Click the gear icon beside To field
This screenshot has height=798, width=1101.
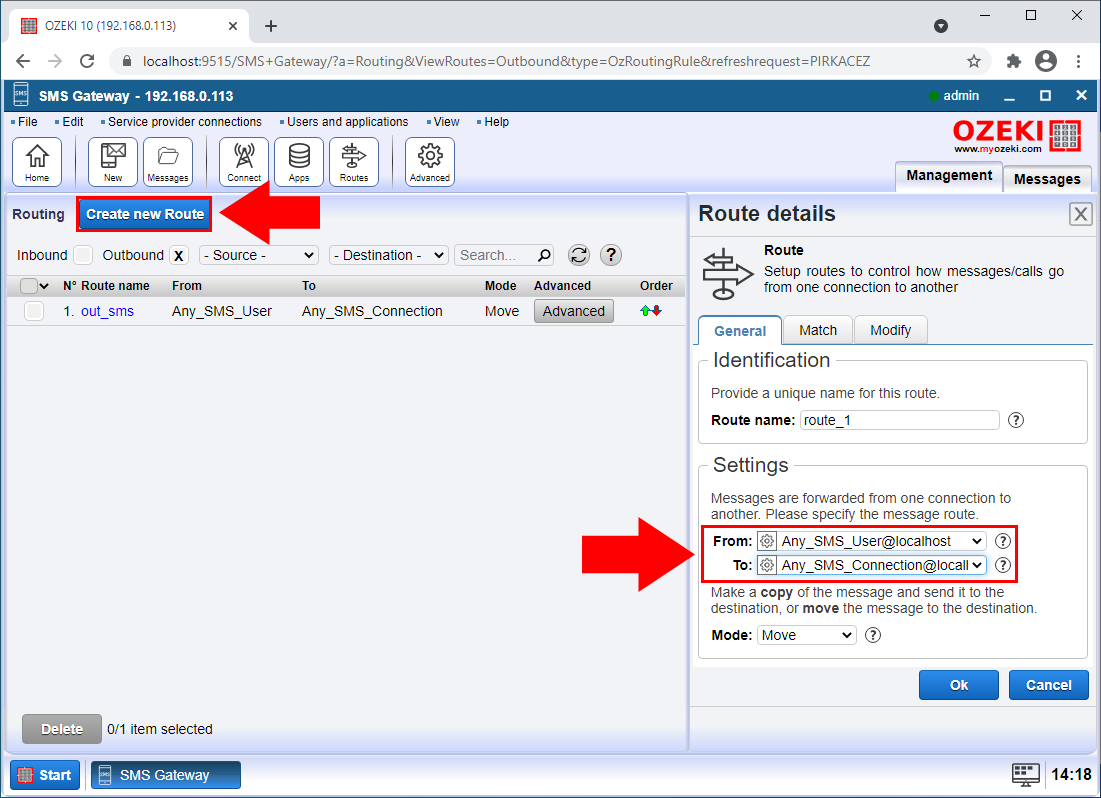767,565
